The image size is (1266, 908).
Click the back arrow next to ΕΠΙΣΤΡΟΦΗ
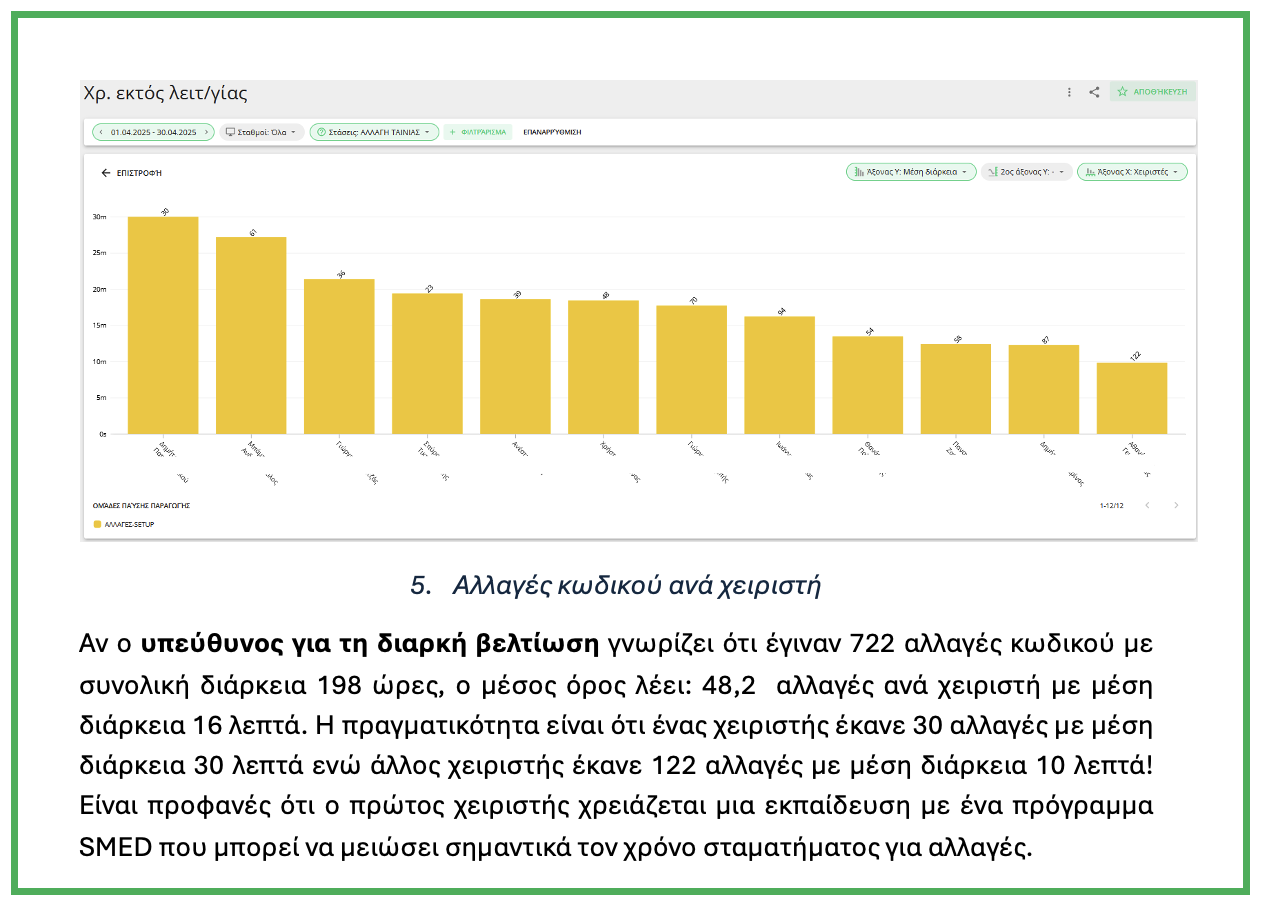(x=106, y=173)
